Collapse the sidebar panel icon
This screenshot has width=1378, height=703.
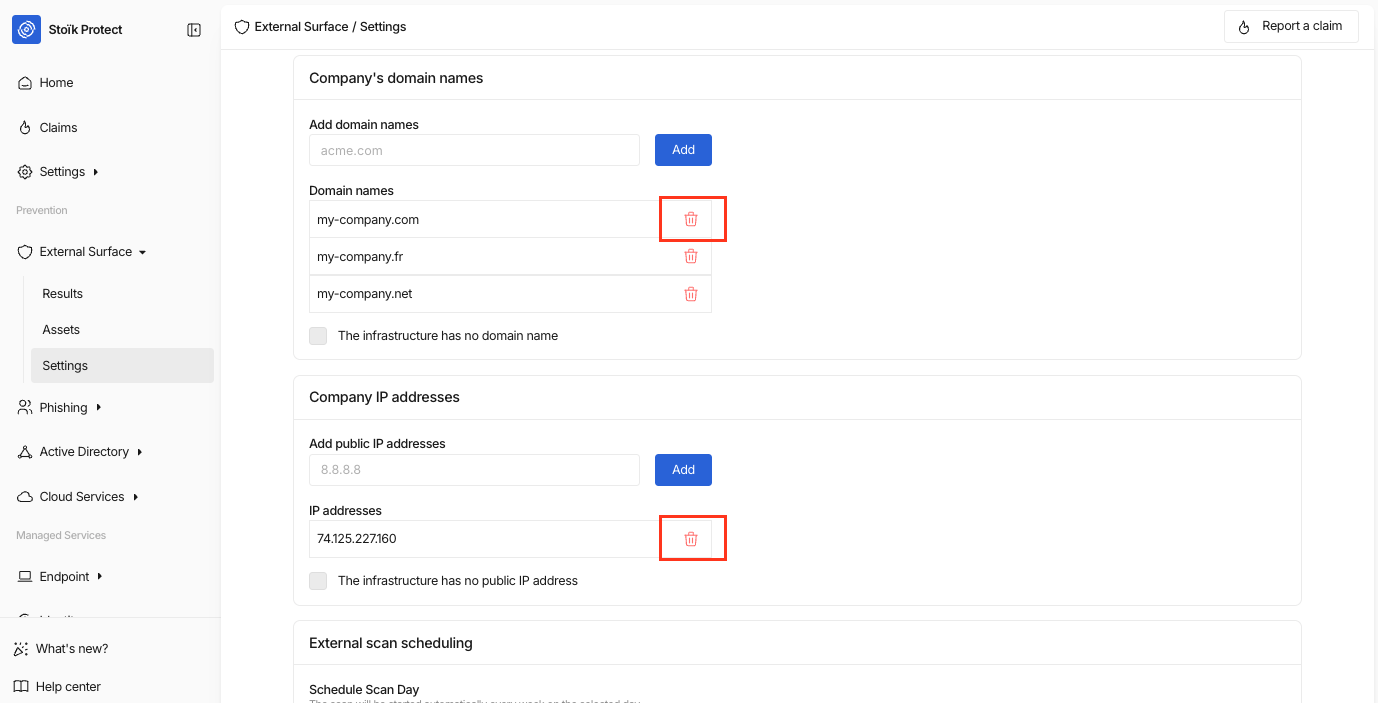click(x=194, y=30)
